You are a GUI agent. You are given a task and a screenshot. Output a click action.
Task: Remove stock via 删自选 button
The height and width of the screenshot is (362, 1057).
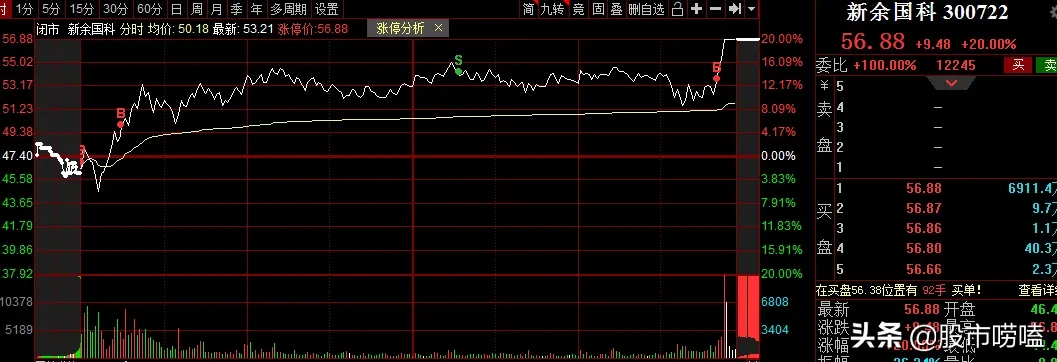coord(646,9)
